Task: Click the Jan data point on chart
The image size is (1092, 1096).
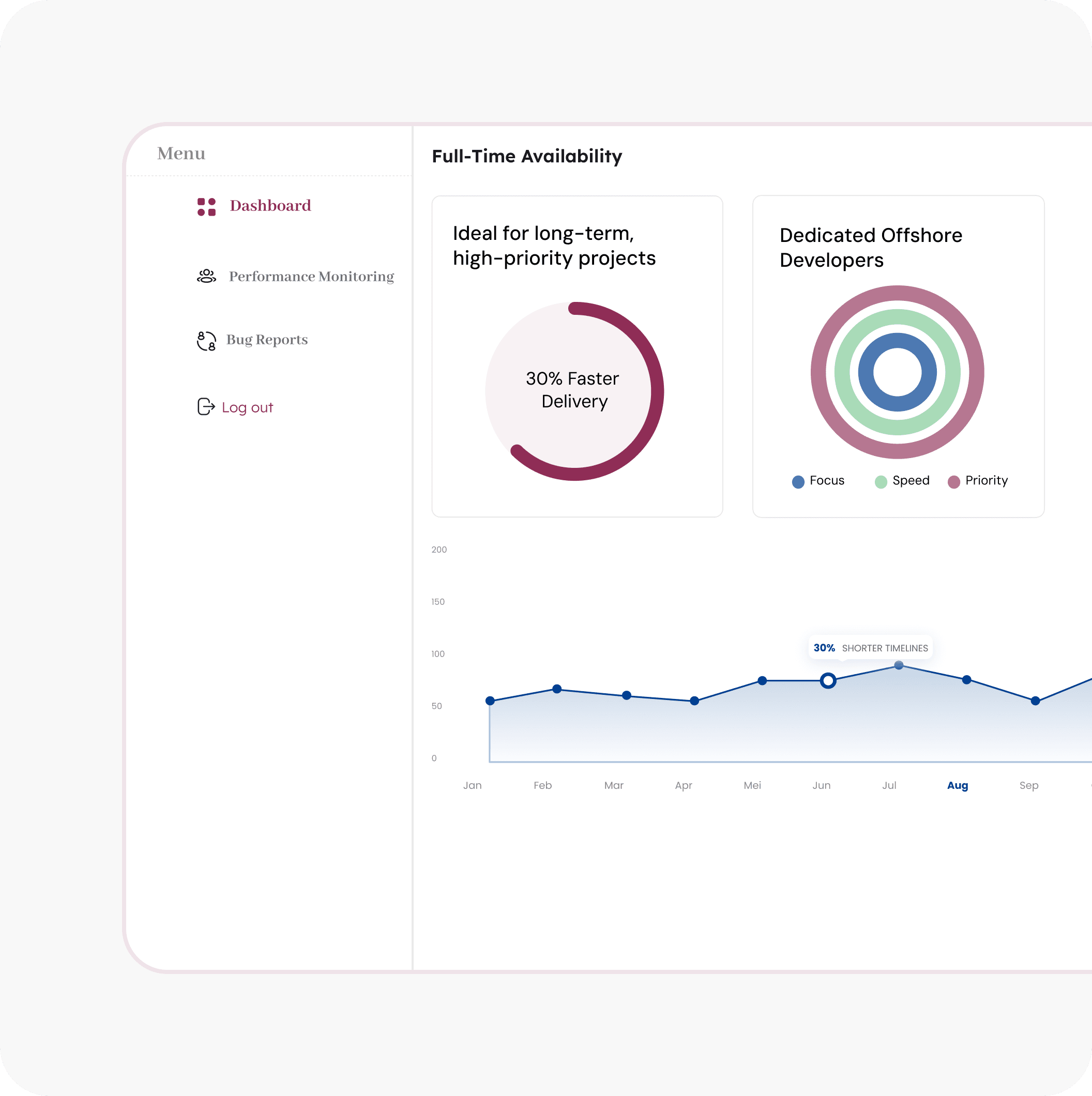Action: (490, 701)
